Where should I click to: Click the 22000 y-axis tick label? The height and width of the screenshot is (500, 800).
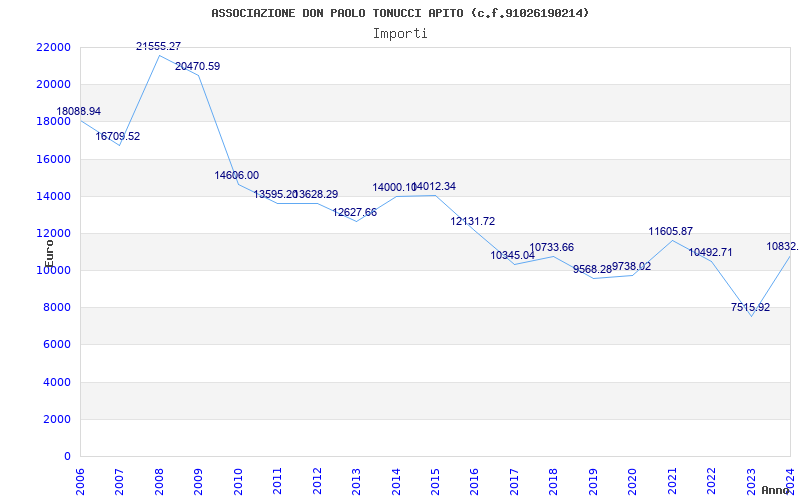(53, 47)
